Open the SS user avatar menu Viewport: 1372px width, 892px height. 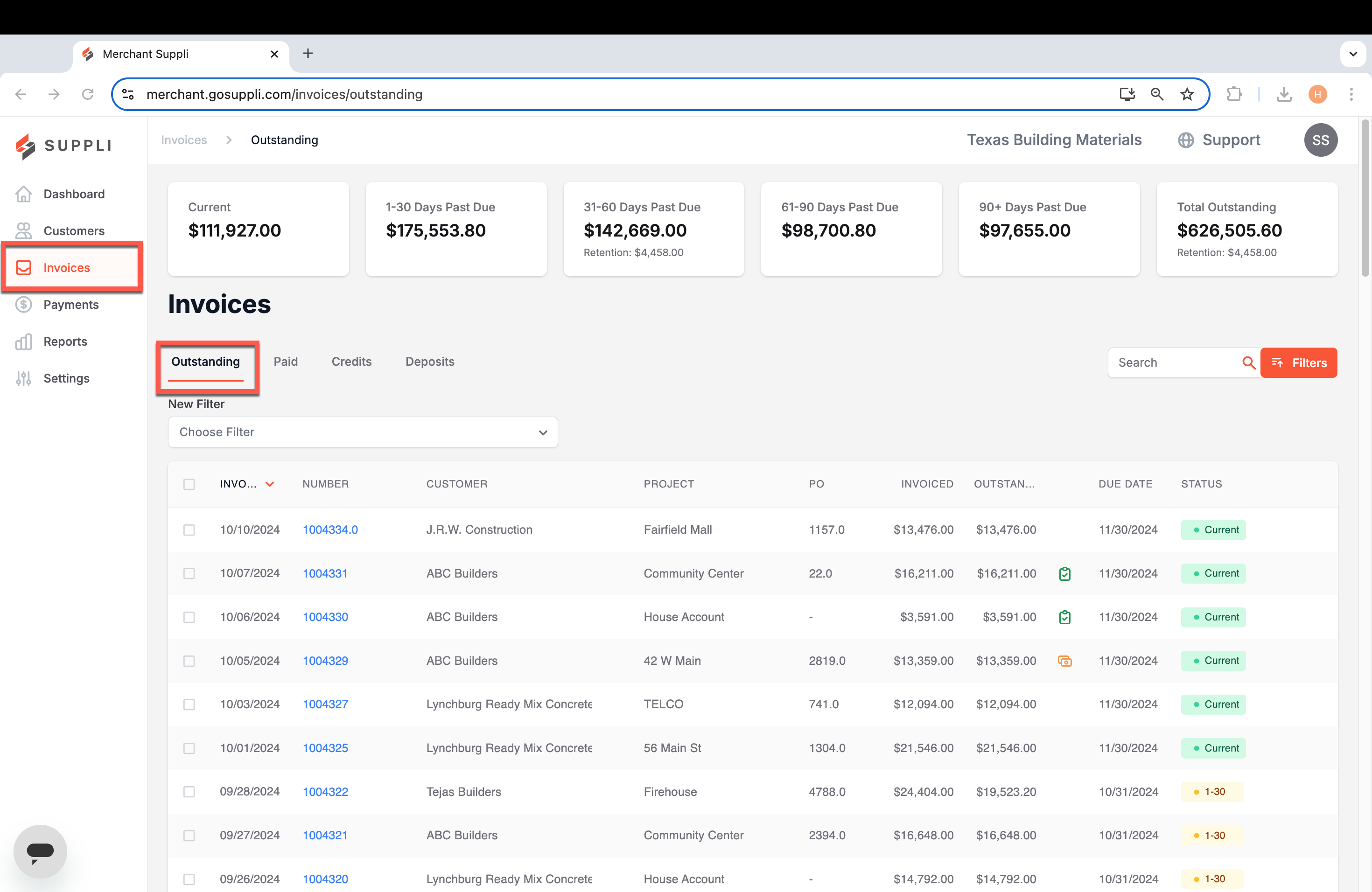[1320, 140]
